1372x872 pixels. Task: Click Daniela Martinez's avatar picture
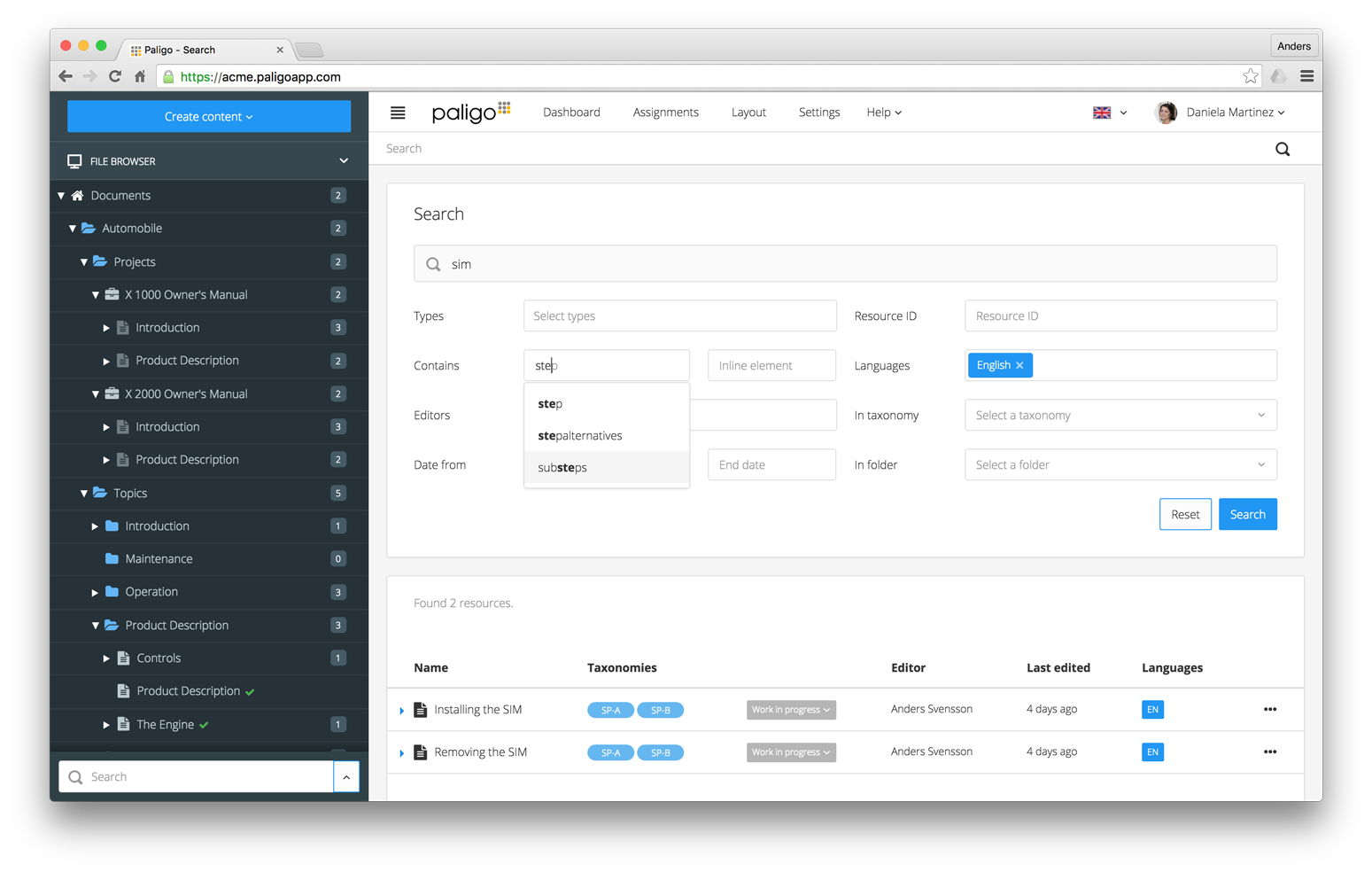pos(1166,113)
